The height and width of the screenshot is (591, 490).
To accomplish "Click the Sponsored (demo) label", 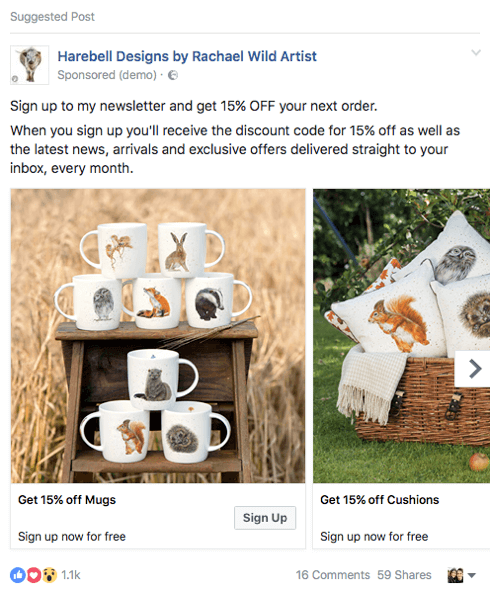I will point(107,75).
